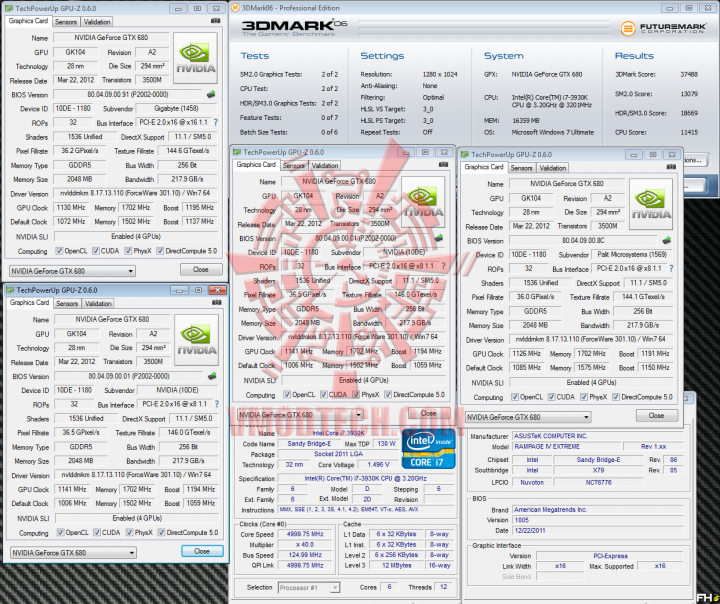The image size is (720, 604).
Task: Click the CPU Score value 11415 in 3DMark06
Action: tap(689, 132)
